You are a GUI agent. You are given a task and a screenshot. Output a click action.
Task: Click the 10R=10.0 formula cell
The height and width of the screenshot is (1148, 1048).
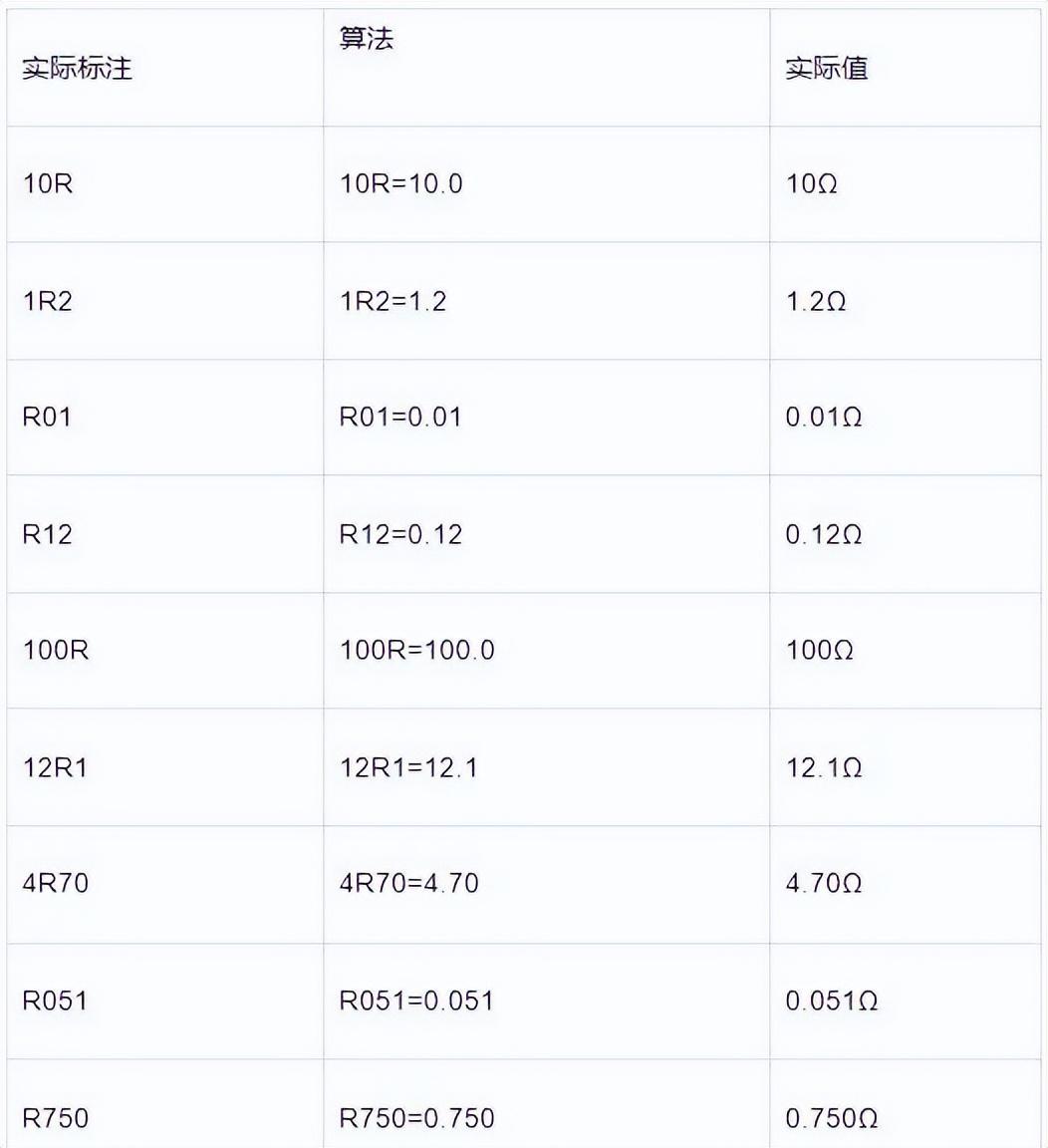tap(401, 184)
